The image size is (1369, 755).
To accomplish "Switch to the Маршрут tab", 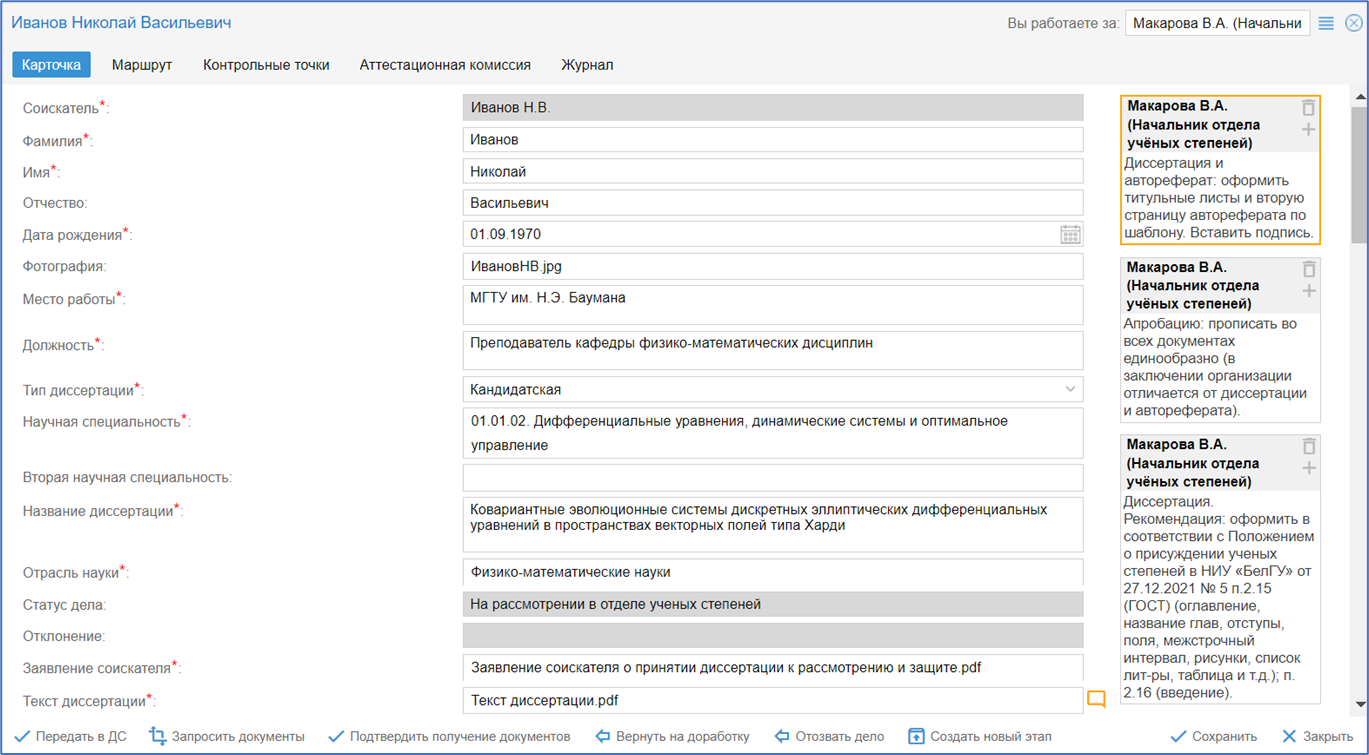I will 142,65.
